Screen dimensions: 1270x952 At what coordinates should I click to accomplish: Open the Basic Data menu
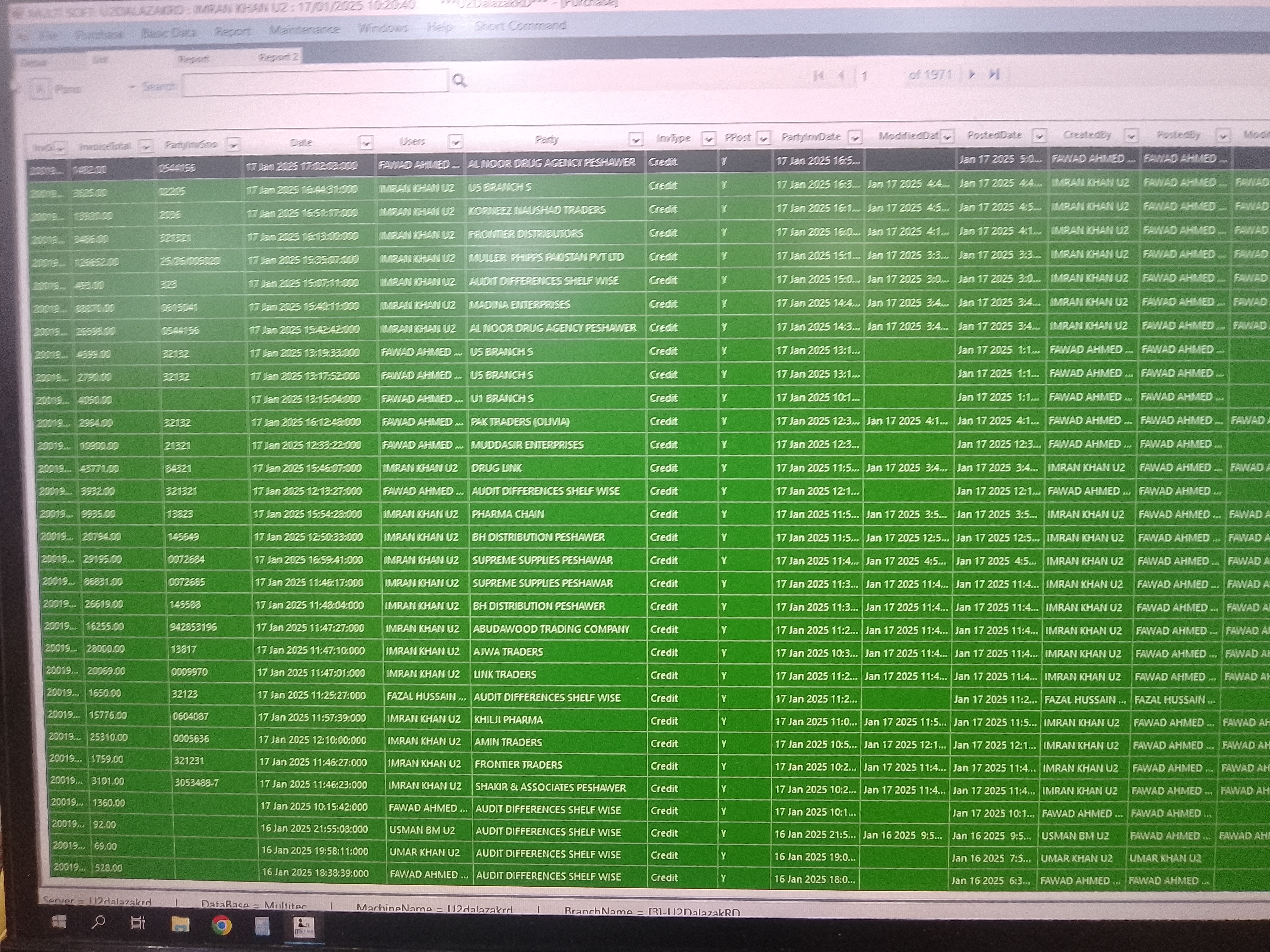[x=169, y=33]
